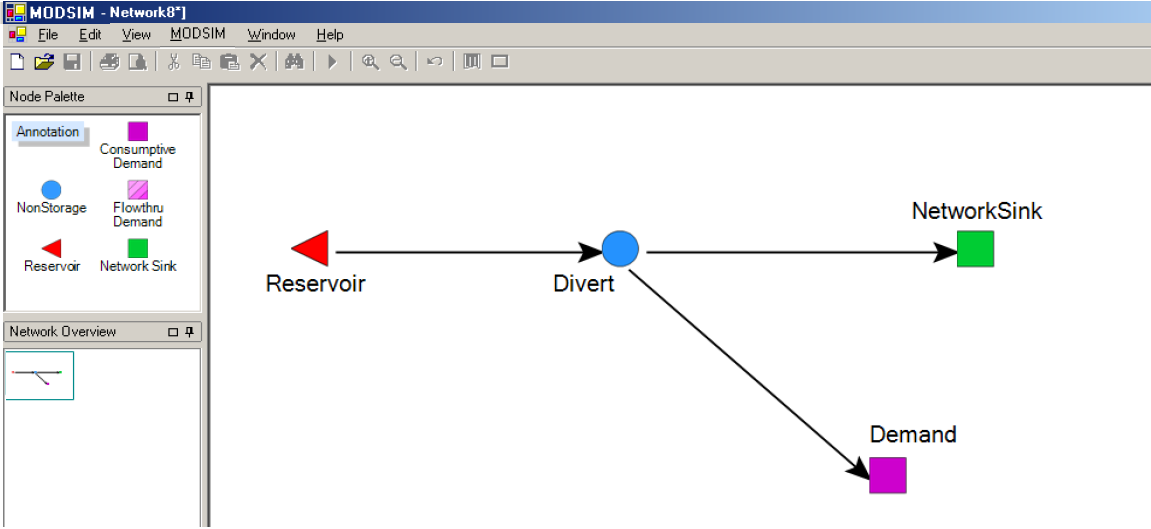This screenshot has height=529, width=1151.
Task: Click the binoculars Find icon
Action: 293,62
